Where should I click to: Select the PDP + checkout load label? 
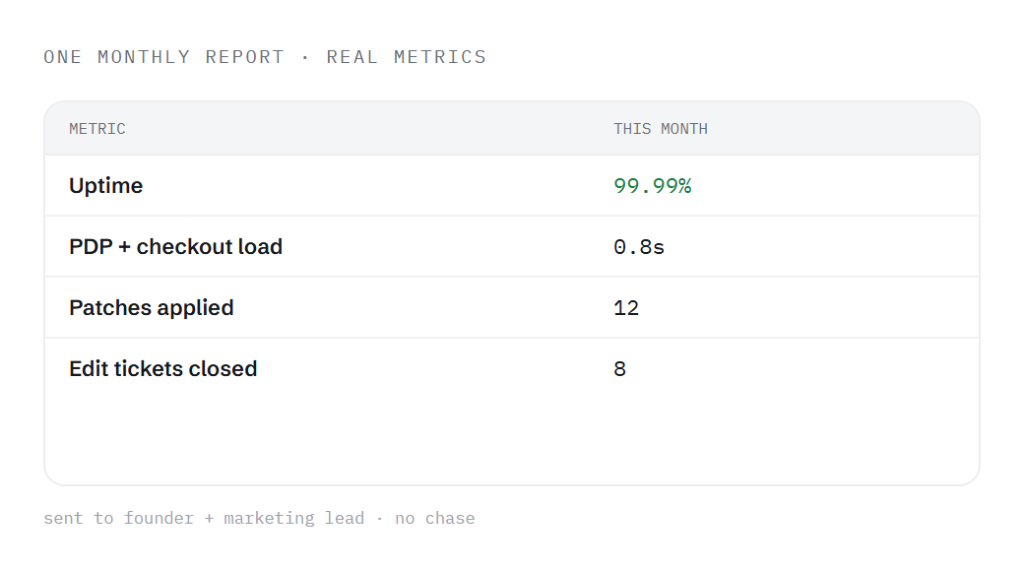click(x=176, y=247)
